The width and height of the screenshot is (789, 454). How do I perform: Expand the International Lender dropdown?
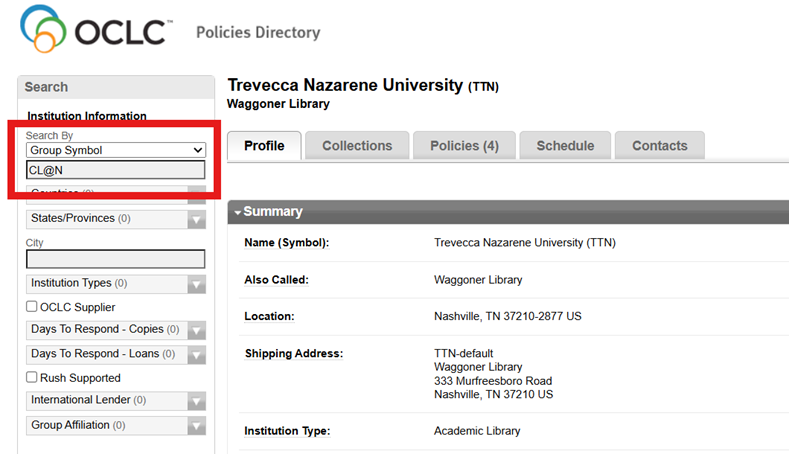197,401
